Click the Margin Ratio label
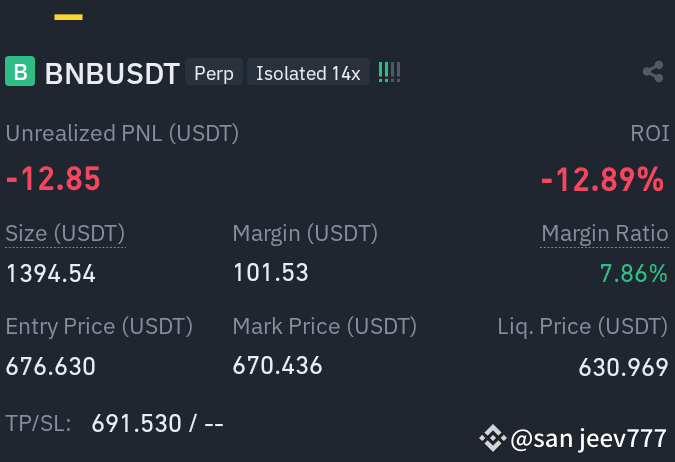This screenshot has height=462, width=675. click(604, 234)
